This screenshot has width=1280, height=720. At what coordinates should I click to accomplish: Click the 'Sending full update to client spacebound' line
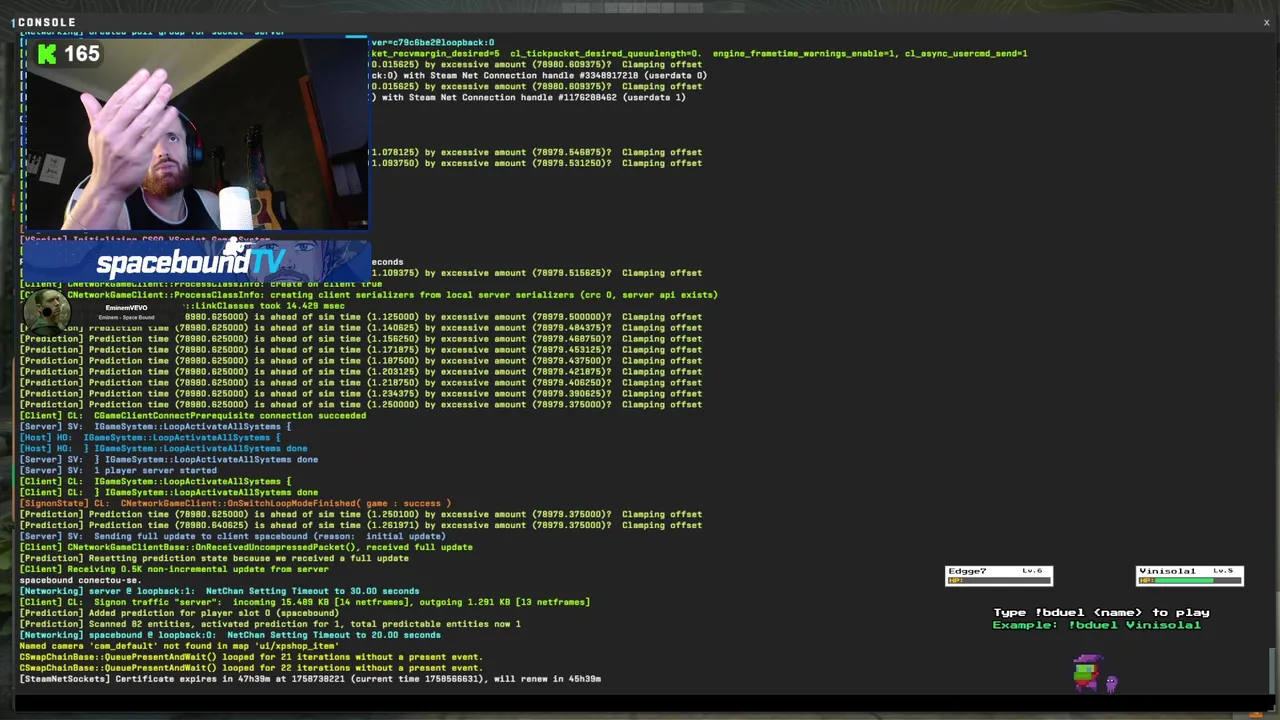(232, 536)
